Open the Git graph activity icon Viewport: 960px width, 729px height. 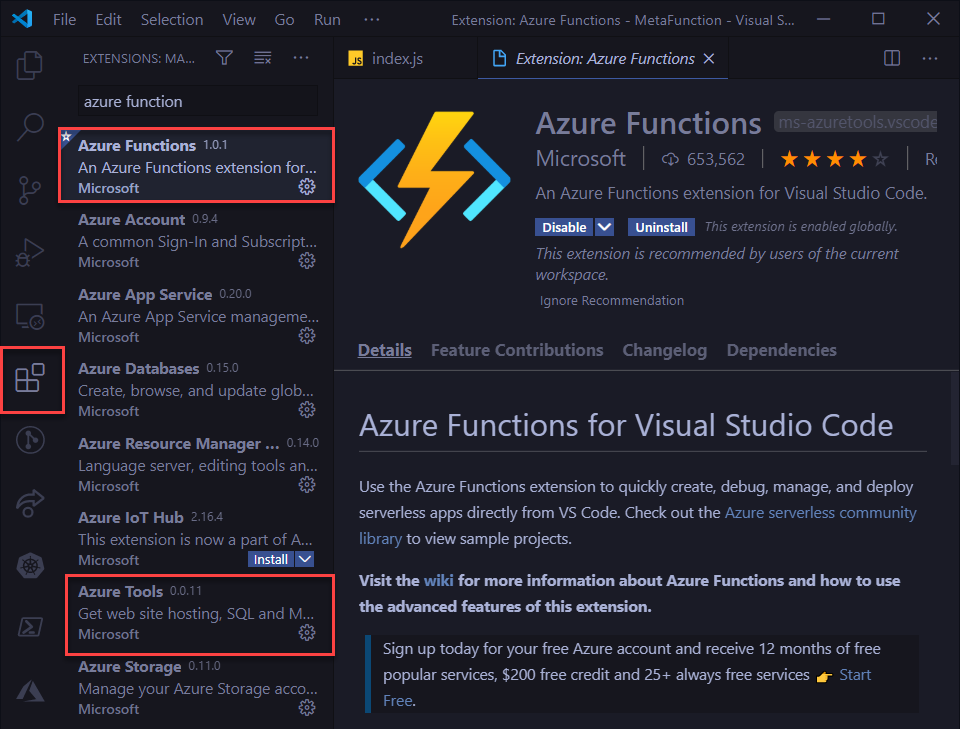coord(30,440)
